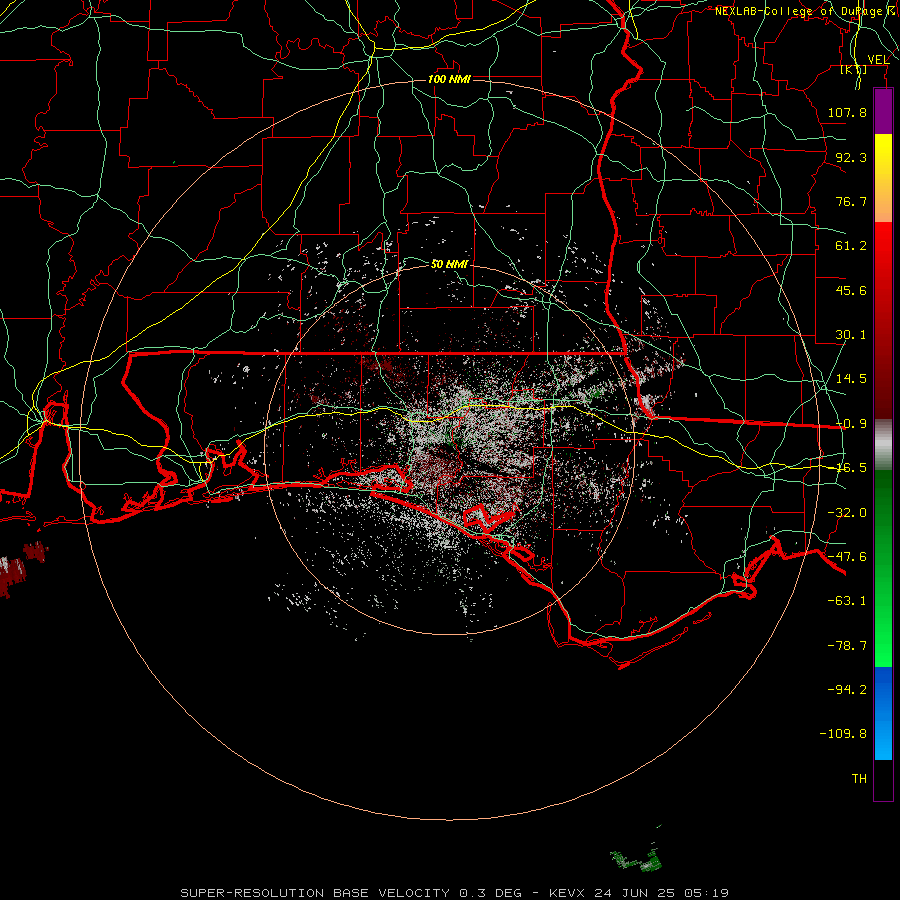Click the -0.9 velocity scale value

tap(851, 424)
